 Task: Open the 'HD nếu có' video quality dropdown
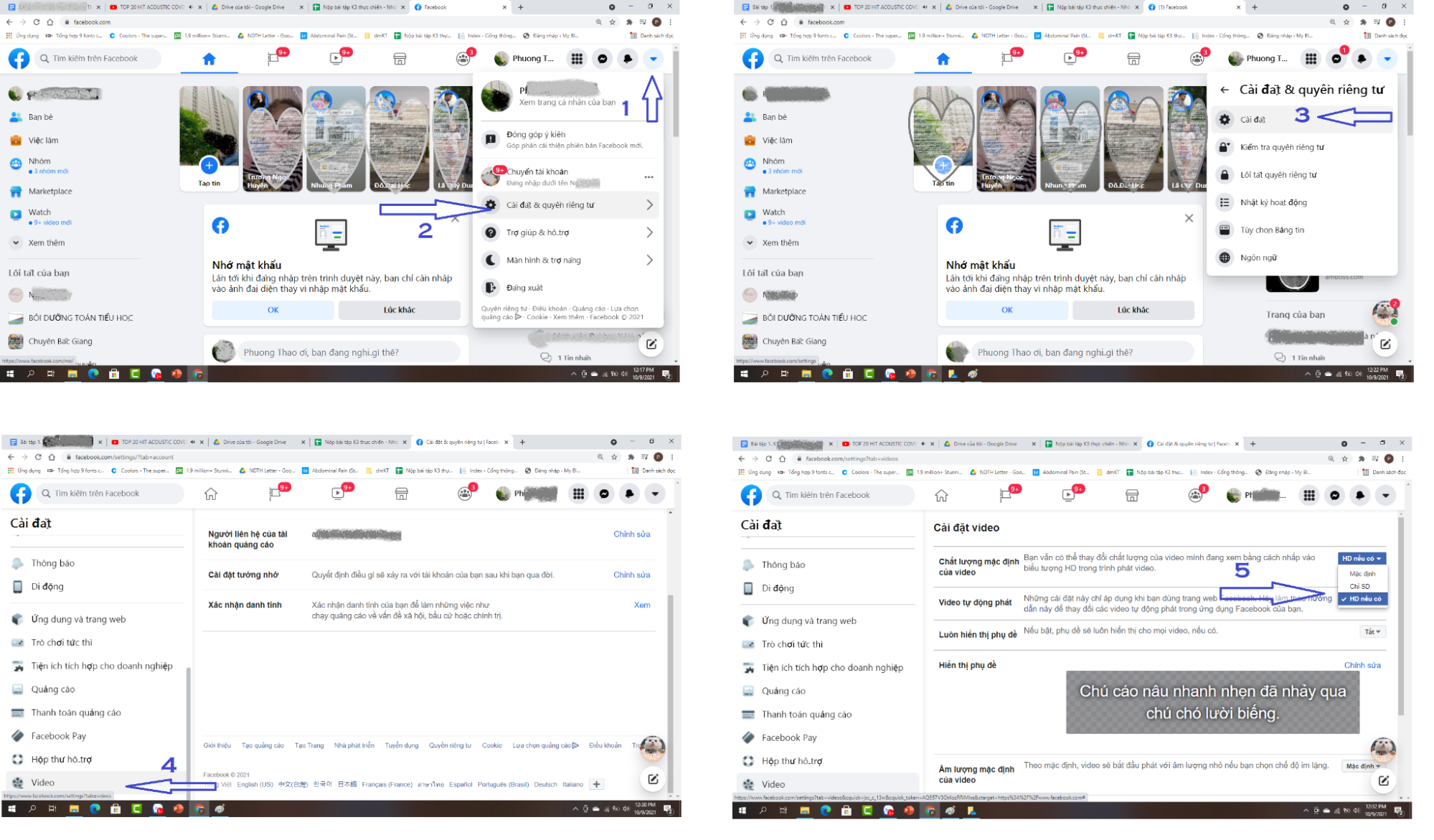click(1362, 558)
